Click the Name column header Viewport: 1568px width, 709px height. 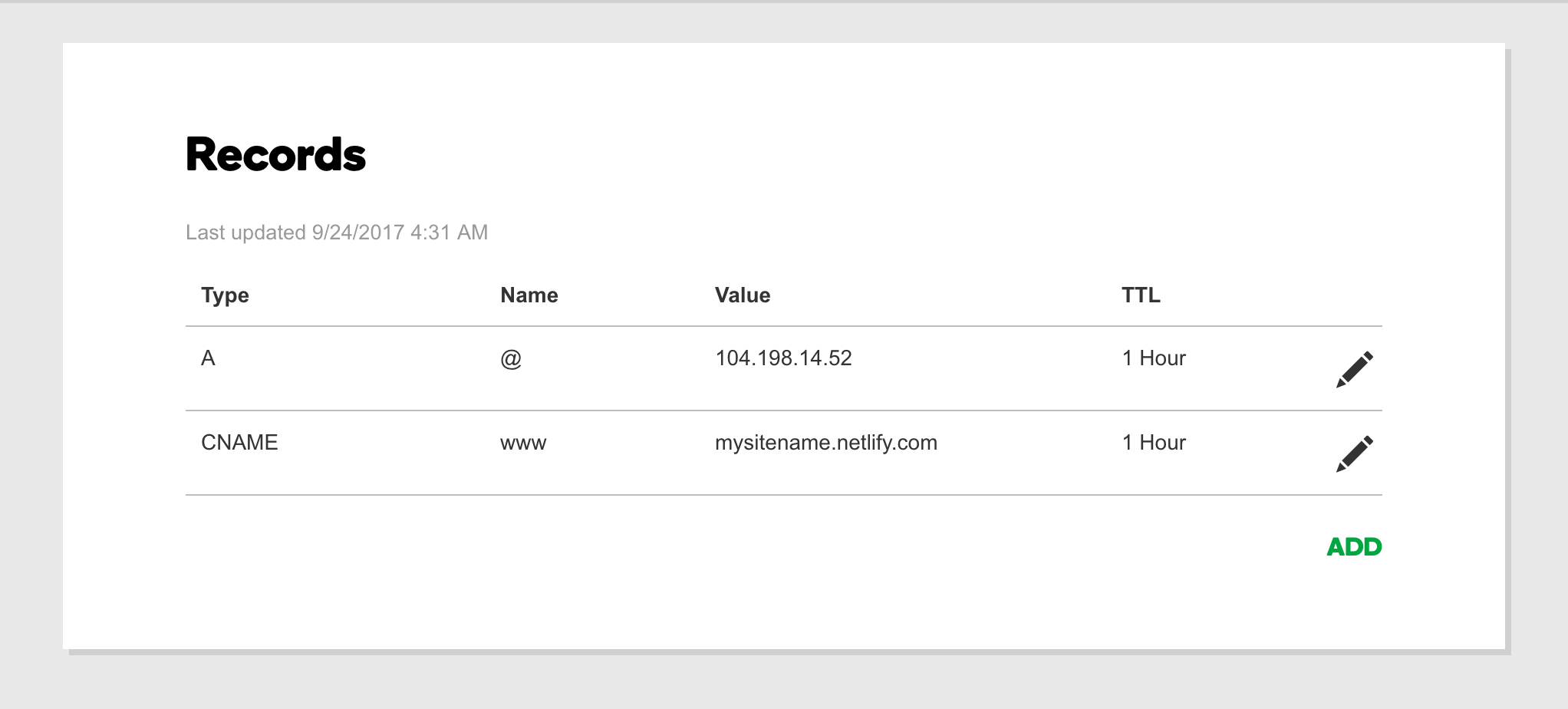(x=529, y=295)
